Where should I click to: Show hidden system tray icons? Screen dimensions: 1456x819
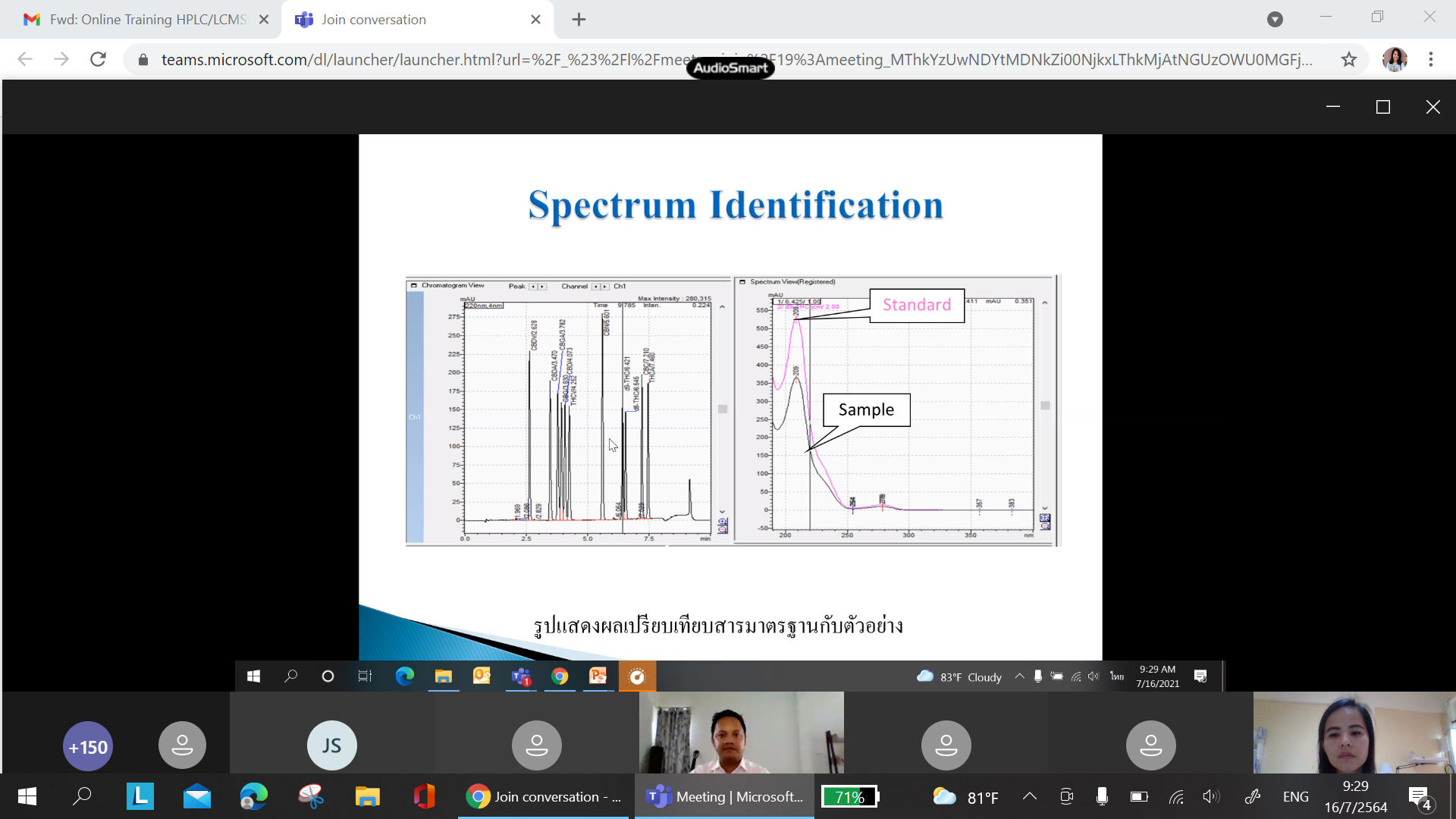click(x=1029, y=796)
